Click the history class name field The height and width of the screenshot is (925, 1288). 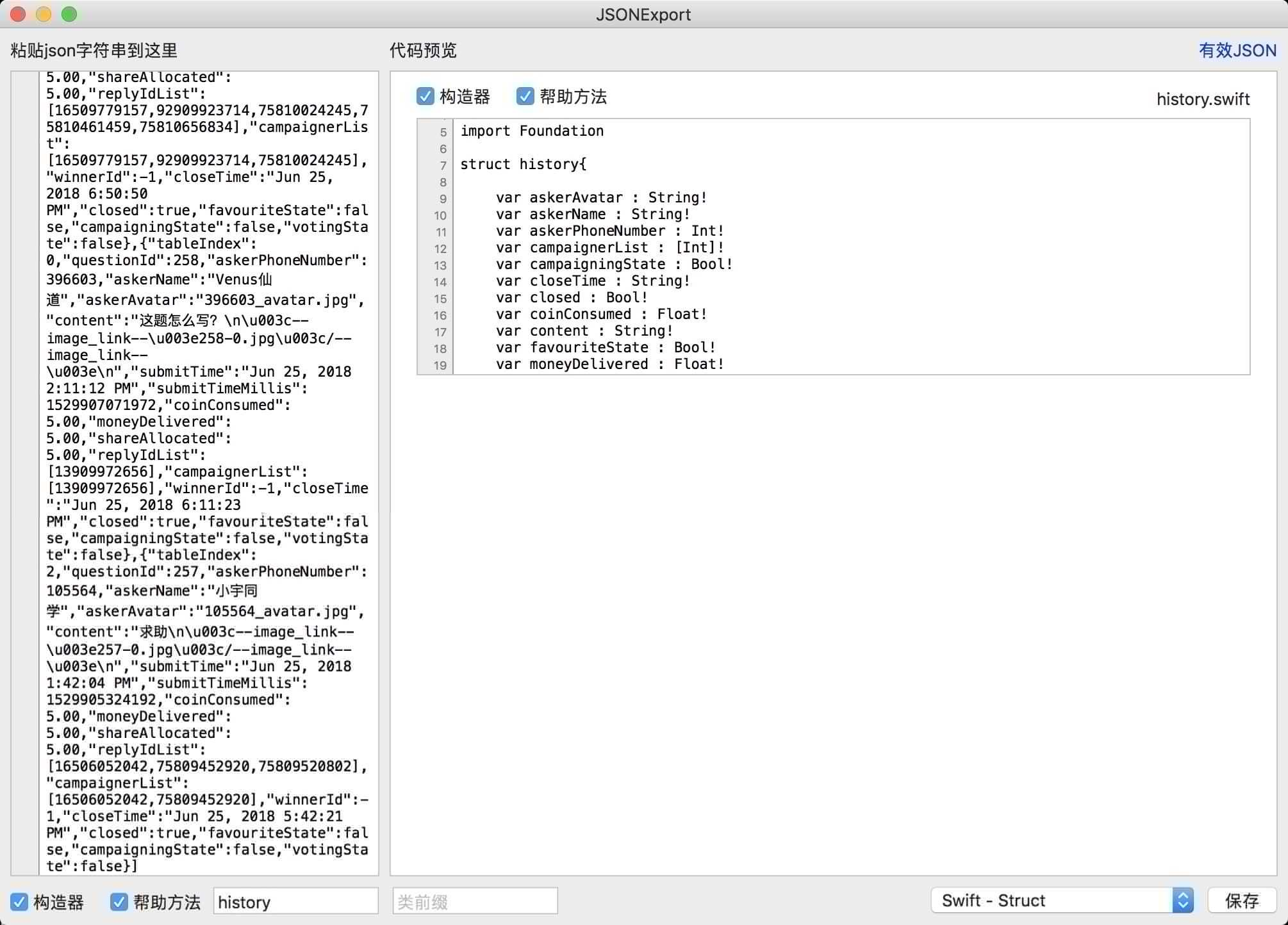click(x=295, y=902)
